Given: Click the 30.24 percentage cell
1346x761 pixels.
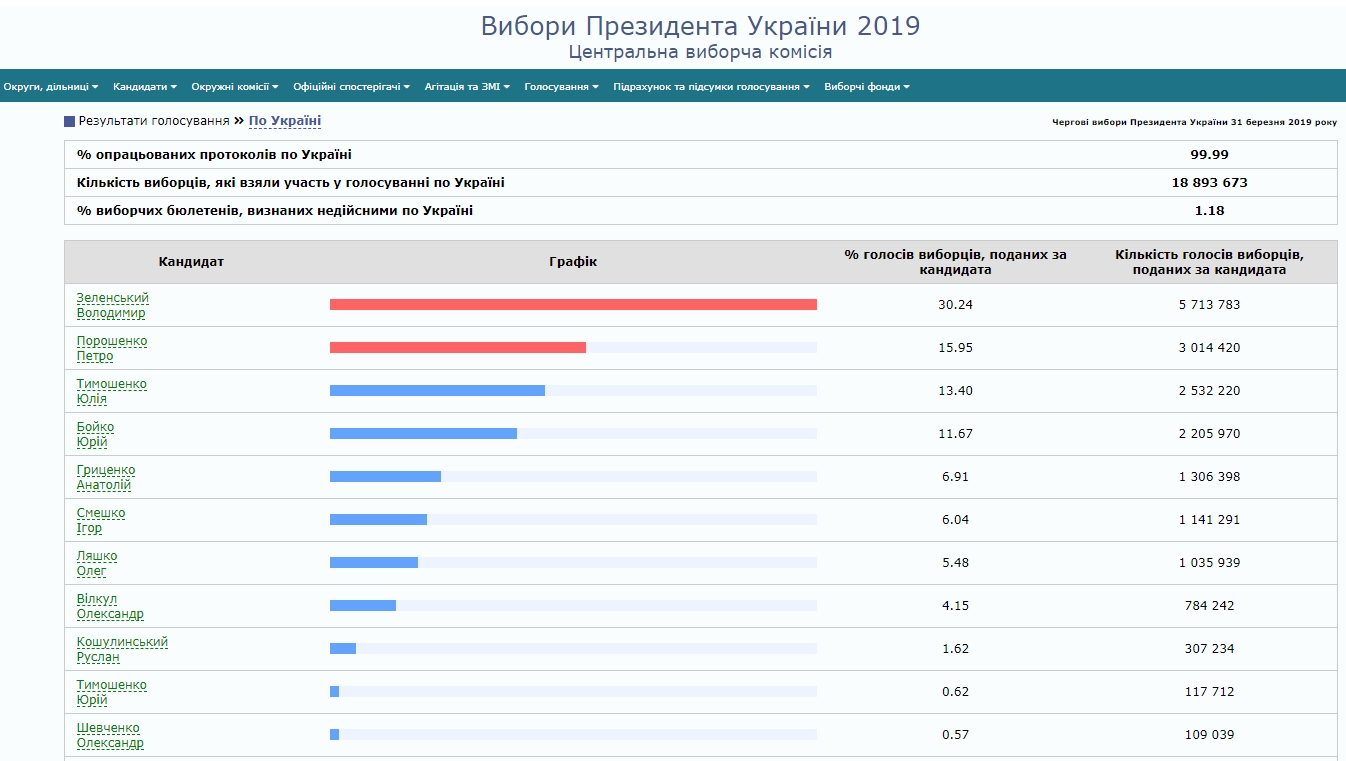Looking at the screenshot, I should (x=955, y=305).
